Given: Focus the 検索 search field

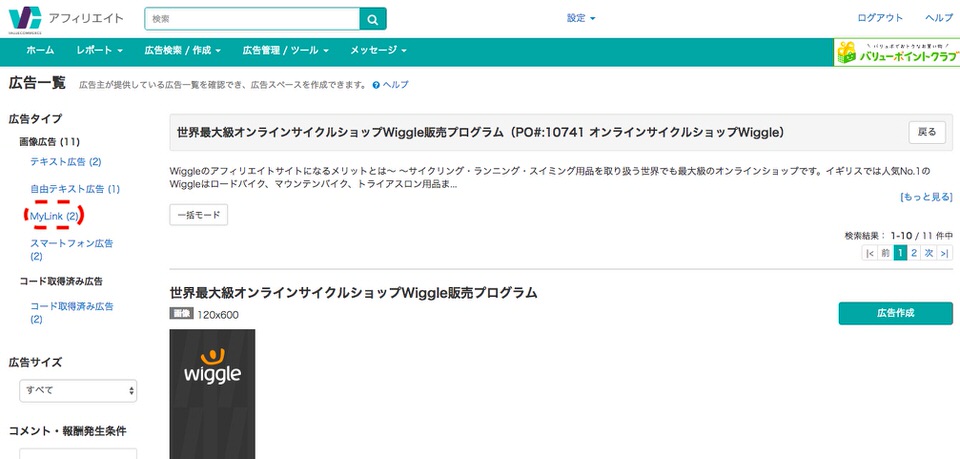Looking at the screenshot, I should (x=252, y=19).
